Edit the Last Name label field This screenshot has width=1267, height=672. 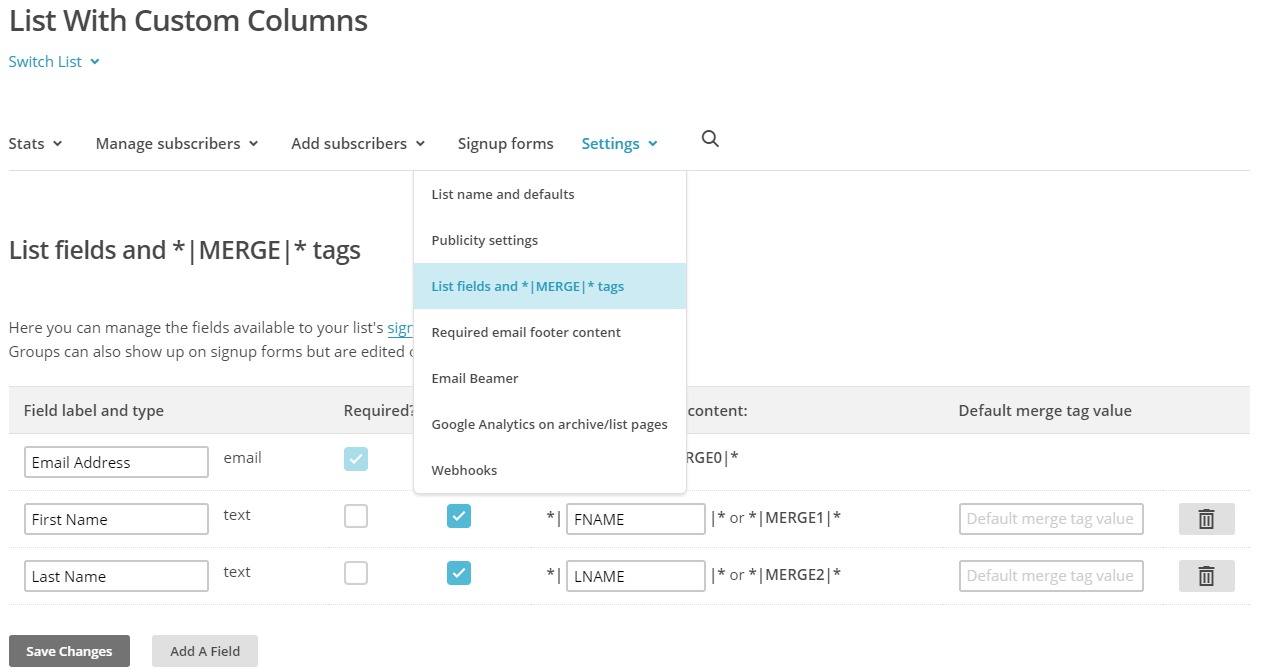116,576
